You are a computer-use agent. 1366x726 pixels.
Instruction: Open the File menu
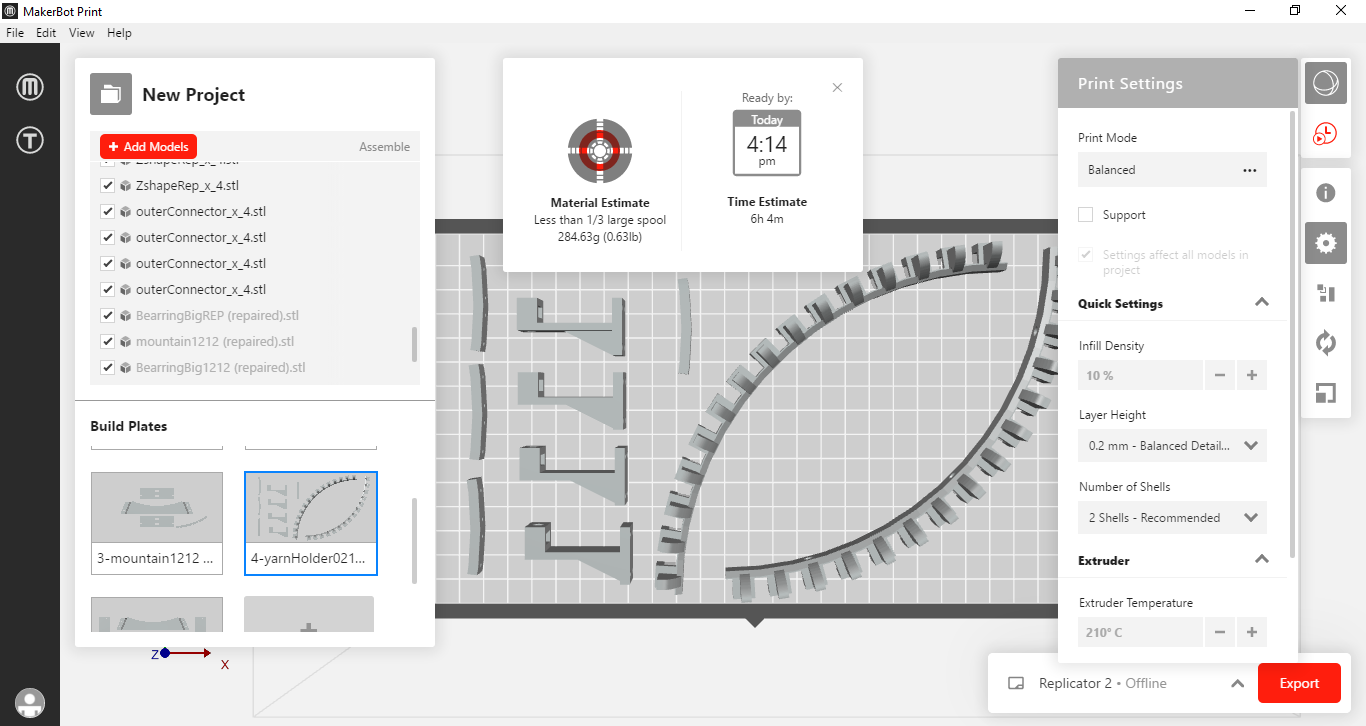tap(15, 33)
